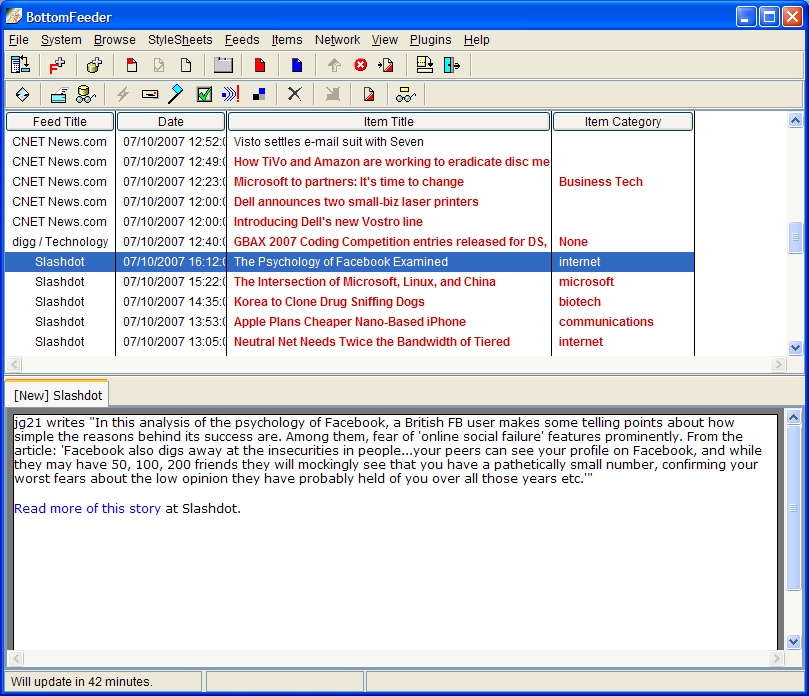
Task: Click the blue flag marker icon
Action: (x=176, y=94)
